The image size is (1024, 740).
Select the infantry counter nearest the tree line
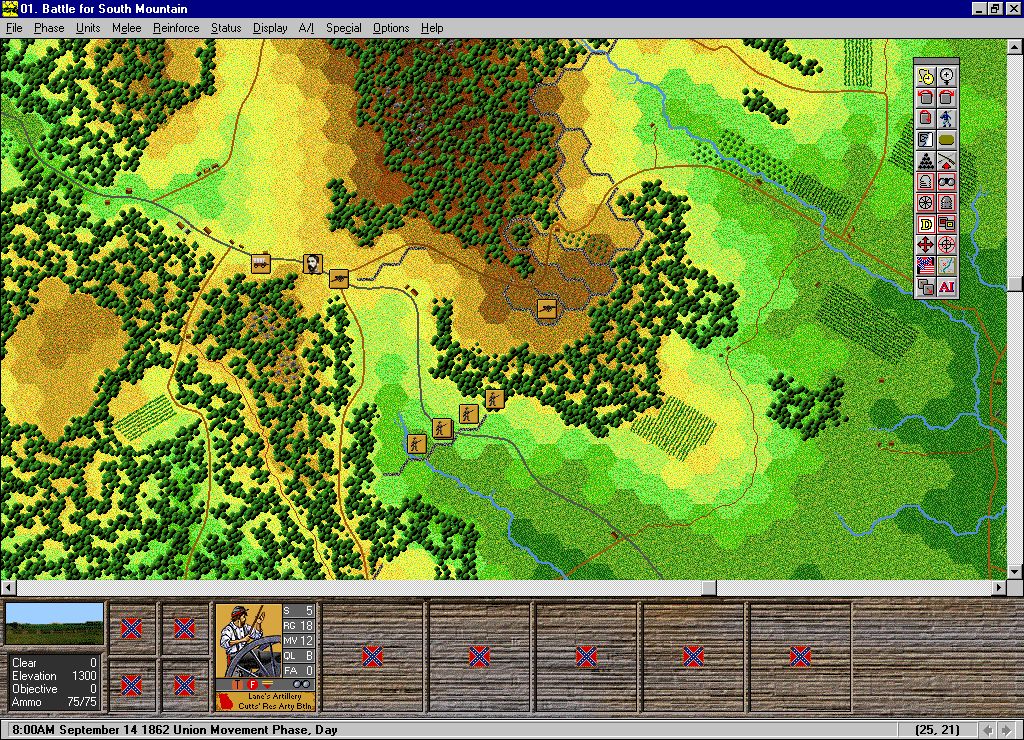coord(495,398)
